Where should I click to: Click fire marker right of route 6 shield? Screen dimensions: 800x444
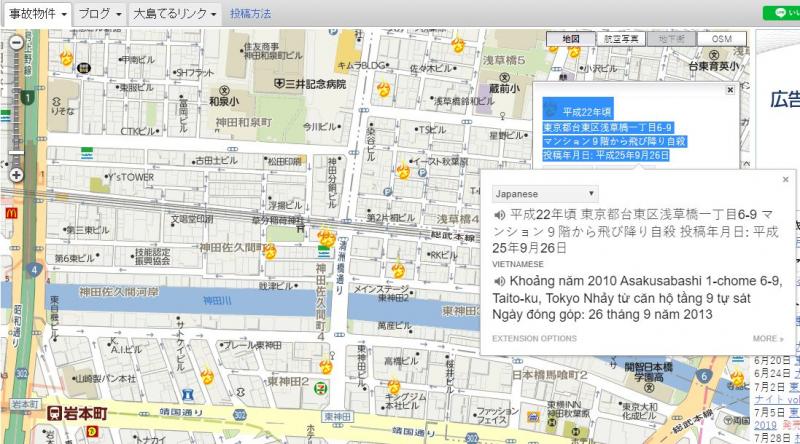738,377
